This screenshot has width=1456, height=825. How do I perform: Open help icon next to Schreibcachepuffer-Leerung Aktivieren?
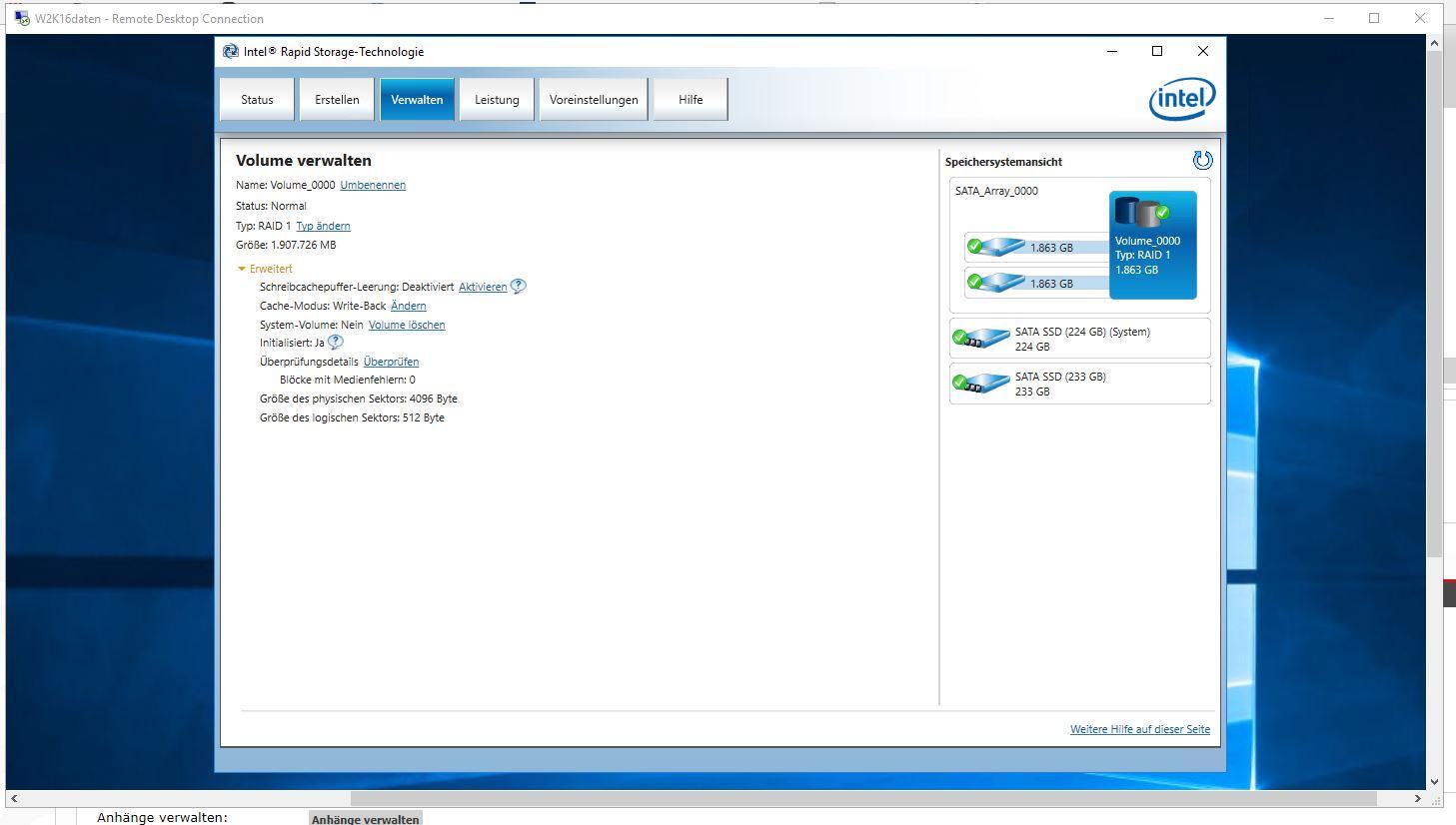(518, 287)
